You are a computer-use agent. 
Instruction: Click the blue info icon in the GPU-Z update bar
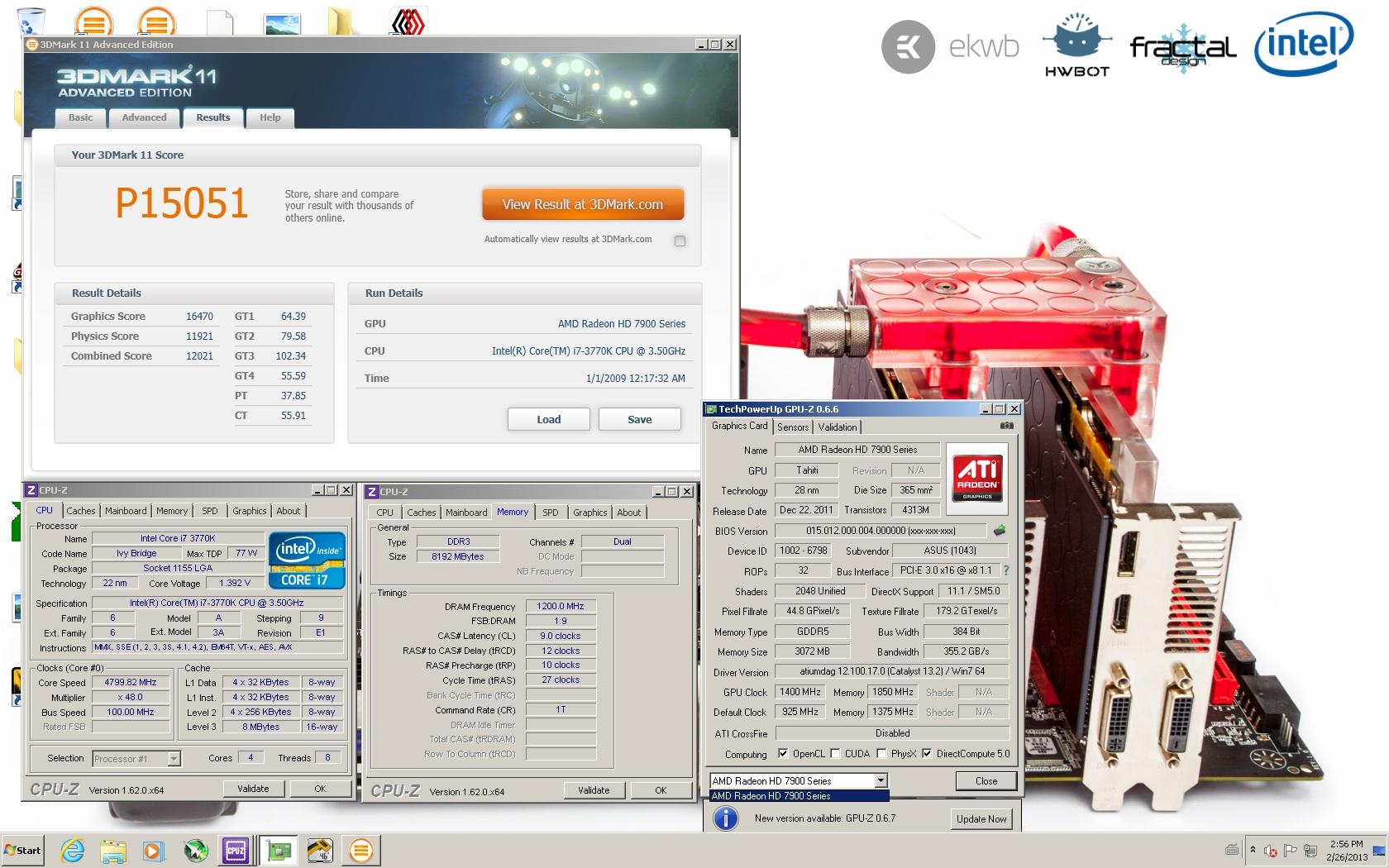coord(726,818)
